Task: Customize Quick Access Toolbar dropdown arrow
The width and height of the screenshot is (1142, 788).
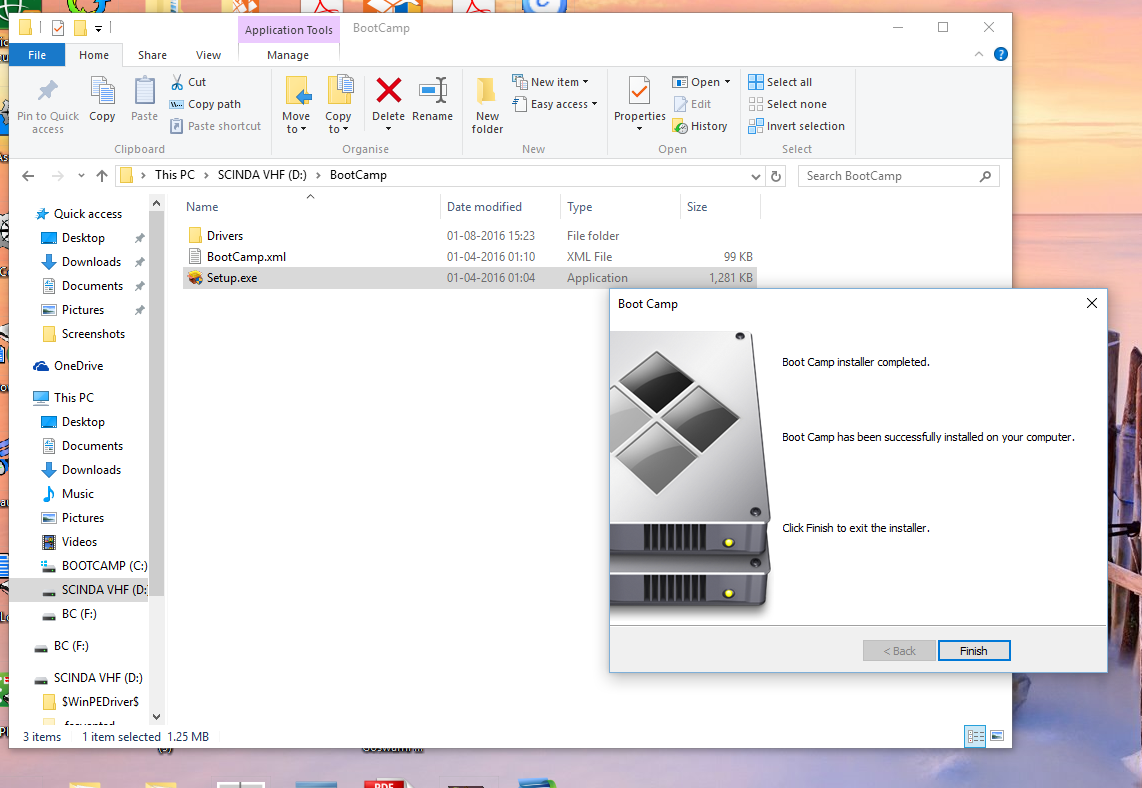Action: coord(98,29)
